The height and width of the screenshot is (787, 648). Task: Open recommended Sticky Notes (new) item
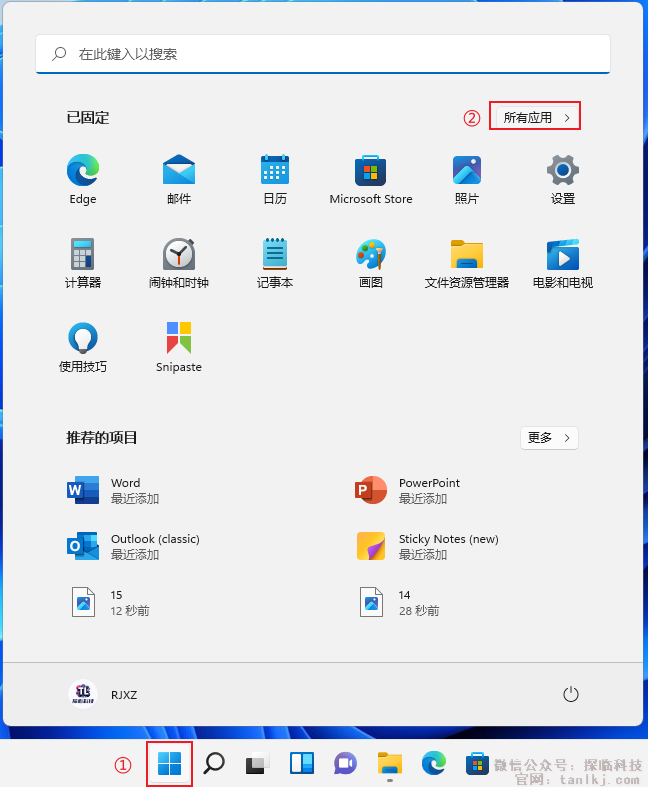tap(427, 546)
